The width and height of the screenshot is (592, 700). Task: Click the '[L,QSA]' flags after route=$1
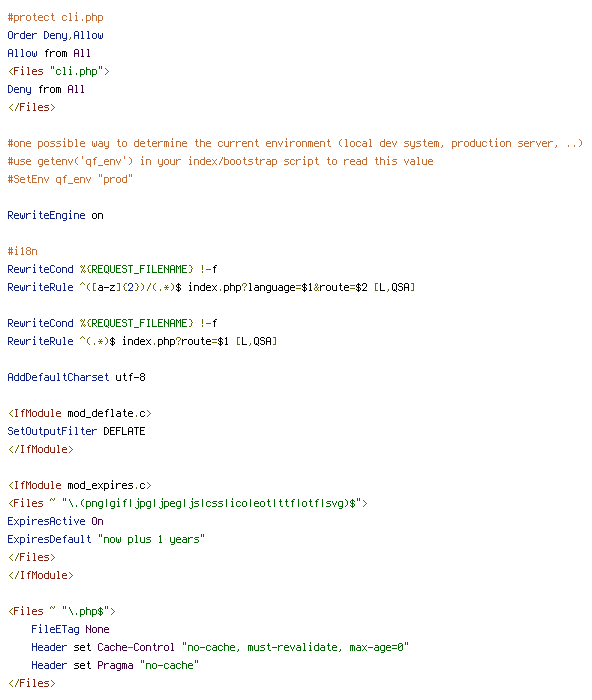tap(256, 341)
